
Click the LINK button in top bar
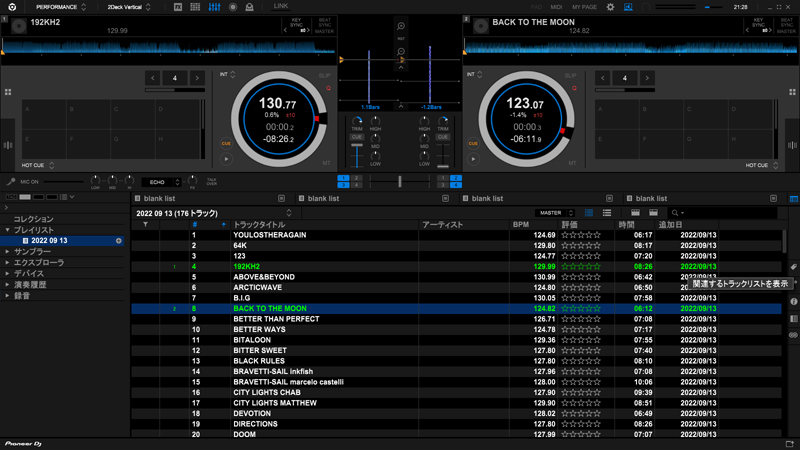(x=281, y=7)
